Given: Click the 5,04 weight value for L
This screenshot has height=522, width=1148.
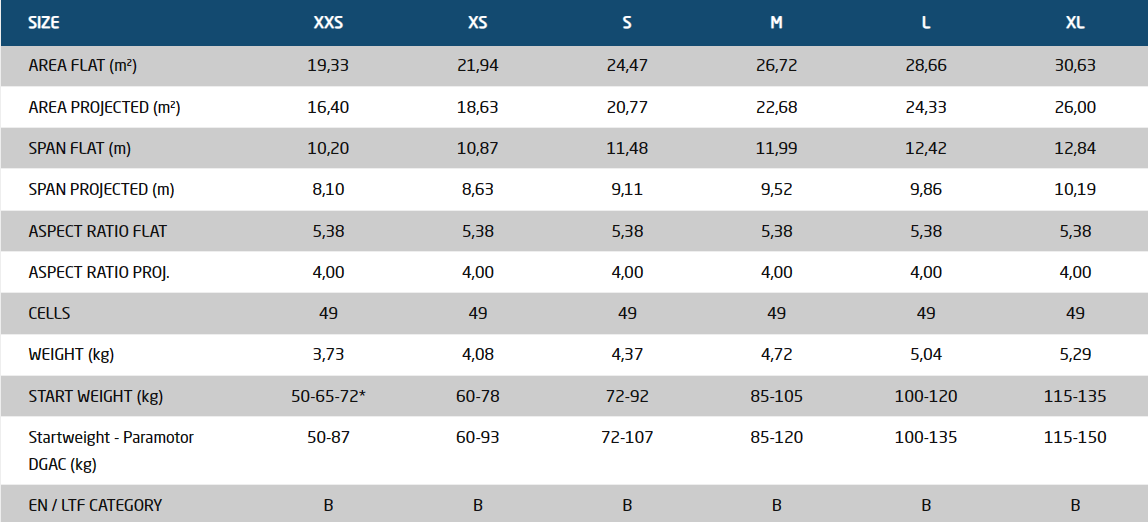Looking at the screenshot, I should (x=926, y=354).
